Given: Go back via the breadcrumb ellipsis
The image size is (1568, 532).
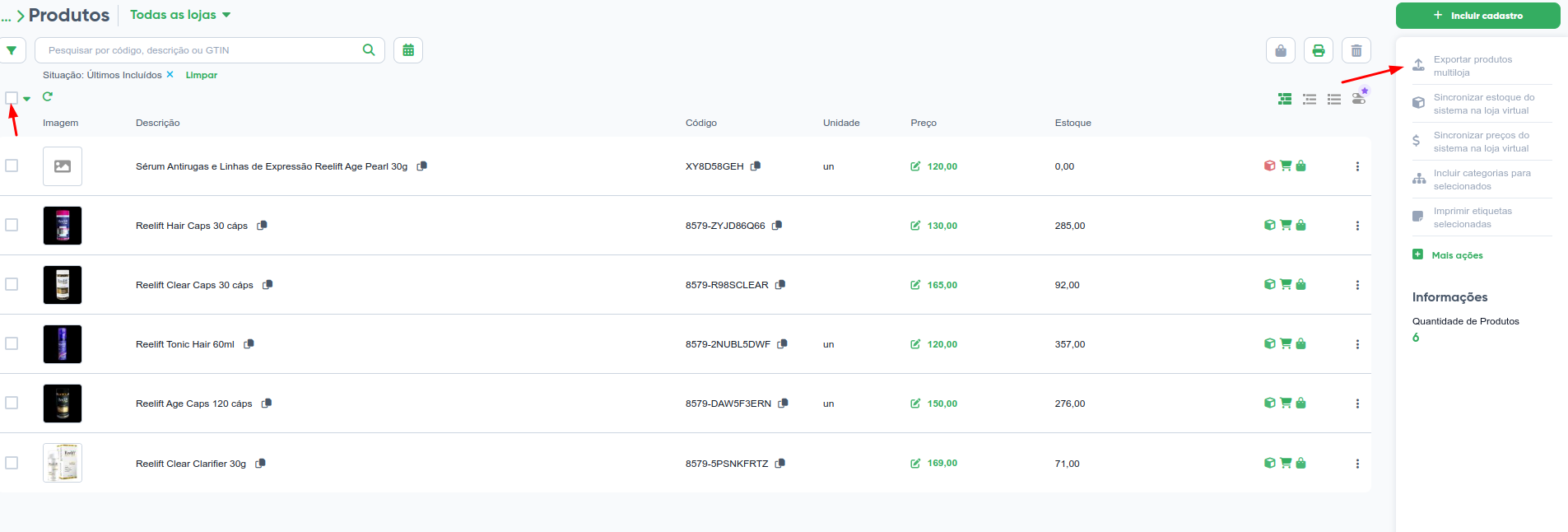Looking at the screenshot, I should coord(6,16).
